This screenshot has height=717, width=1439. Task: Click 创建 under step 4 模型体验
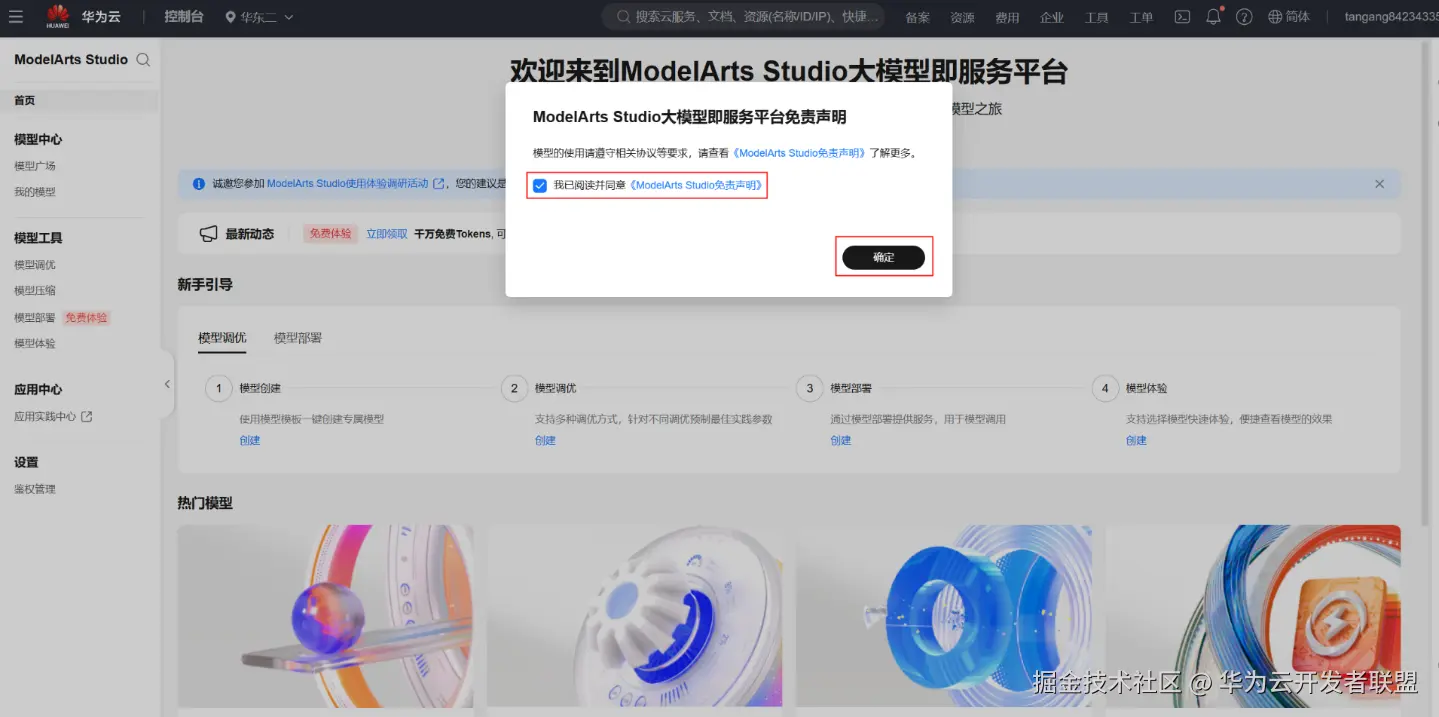[x=1136, y=440]
